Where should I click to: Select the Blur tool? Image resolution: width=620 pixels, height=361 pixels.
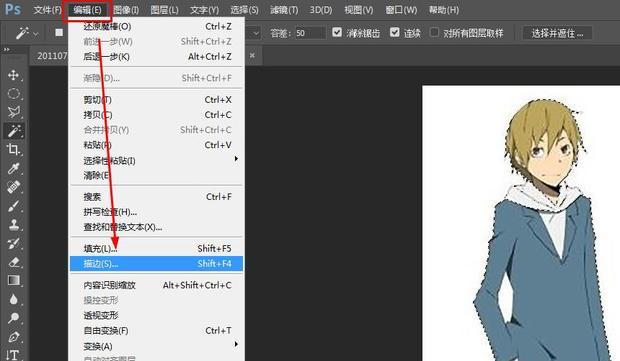click(x=14, y=299)
